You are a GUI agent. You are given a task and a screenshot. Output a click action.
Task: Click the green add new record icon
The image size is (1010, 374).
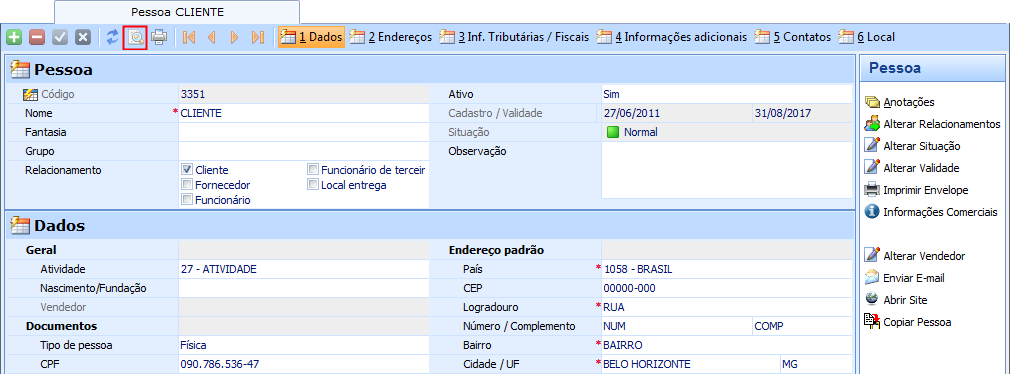[x=14, y=37]
